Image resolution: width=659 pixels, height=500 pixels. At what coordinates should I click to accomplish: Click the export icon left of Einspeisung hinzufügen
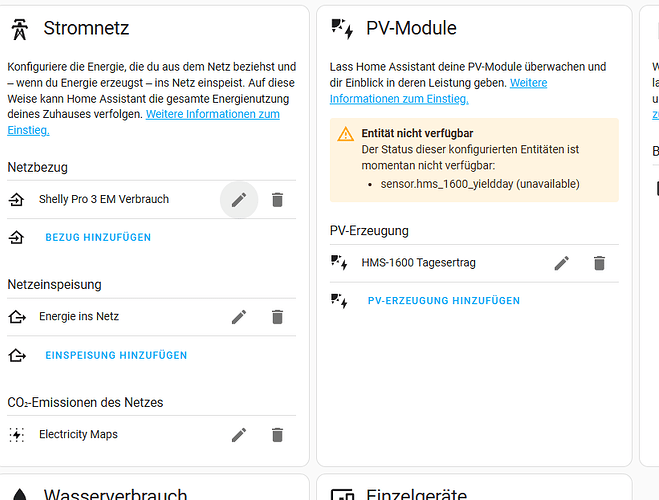(x=17, y=355)
